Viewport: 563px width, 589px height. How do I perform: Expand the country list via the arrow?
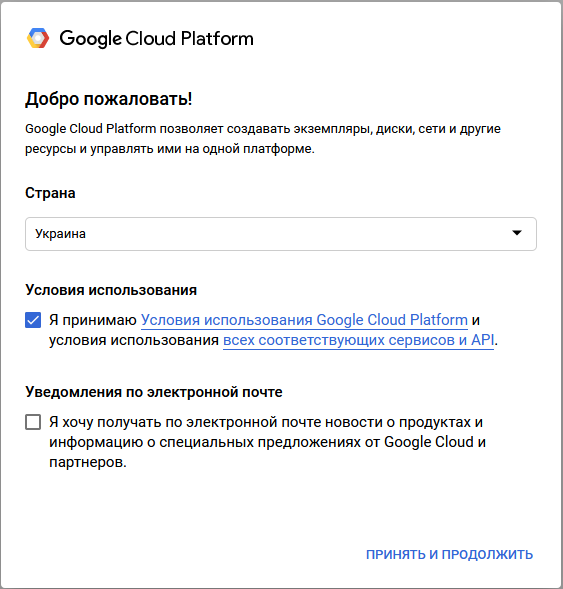517,233
